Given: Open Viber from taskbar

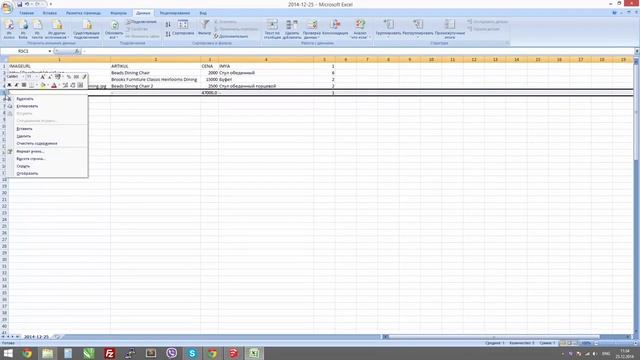Looking at the screenshot, I should click(171, 353).
